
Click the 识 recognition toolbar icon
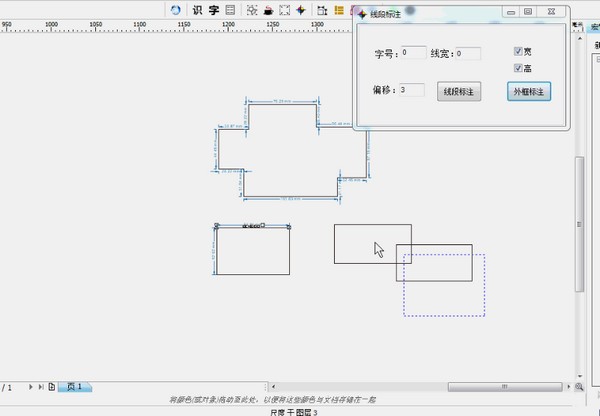(197, 10)
